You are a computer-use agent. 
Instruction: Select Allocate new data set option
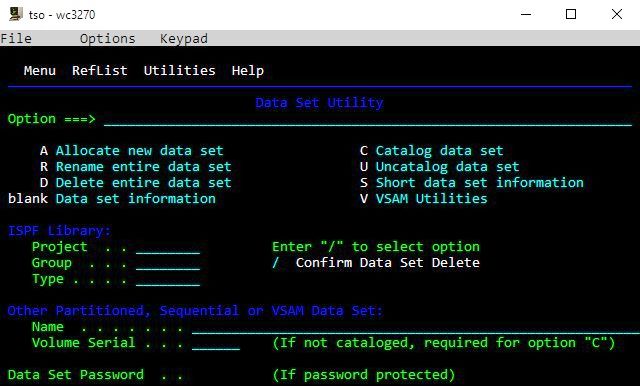click(x=131, y=151)
